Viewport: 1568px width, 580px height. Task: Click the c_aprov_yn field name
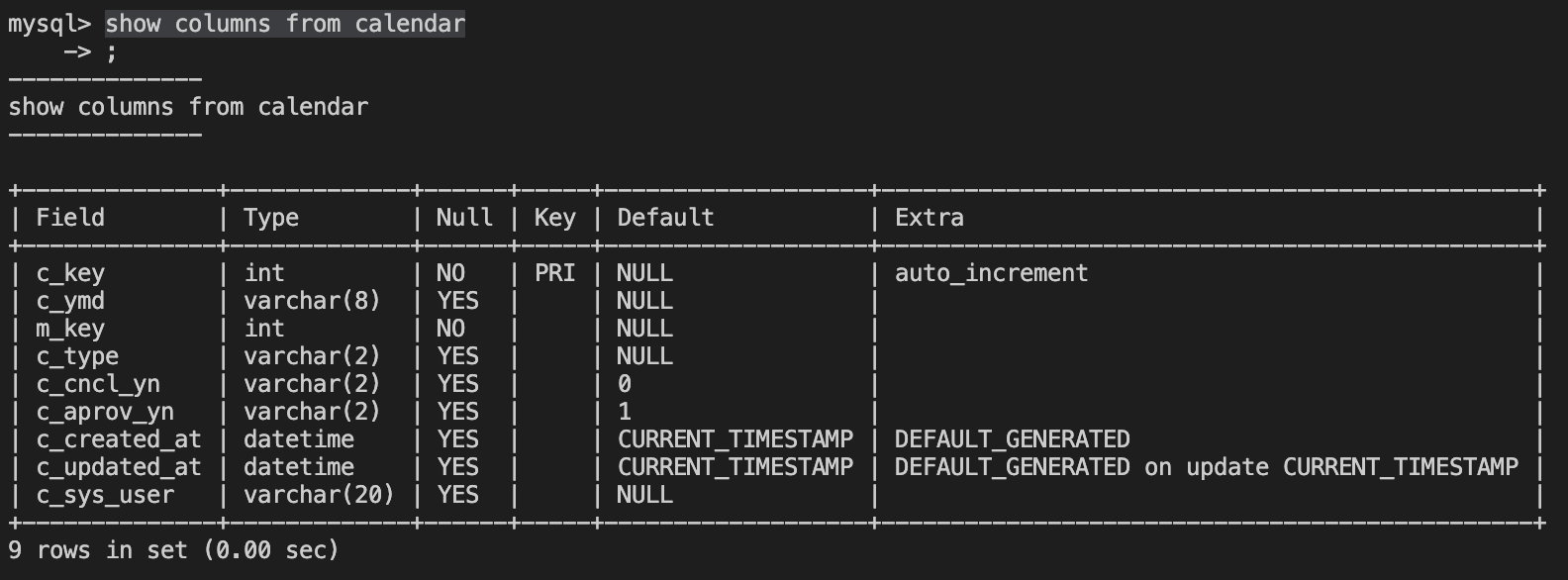click(x=105, y=412)
